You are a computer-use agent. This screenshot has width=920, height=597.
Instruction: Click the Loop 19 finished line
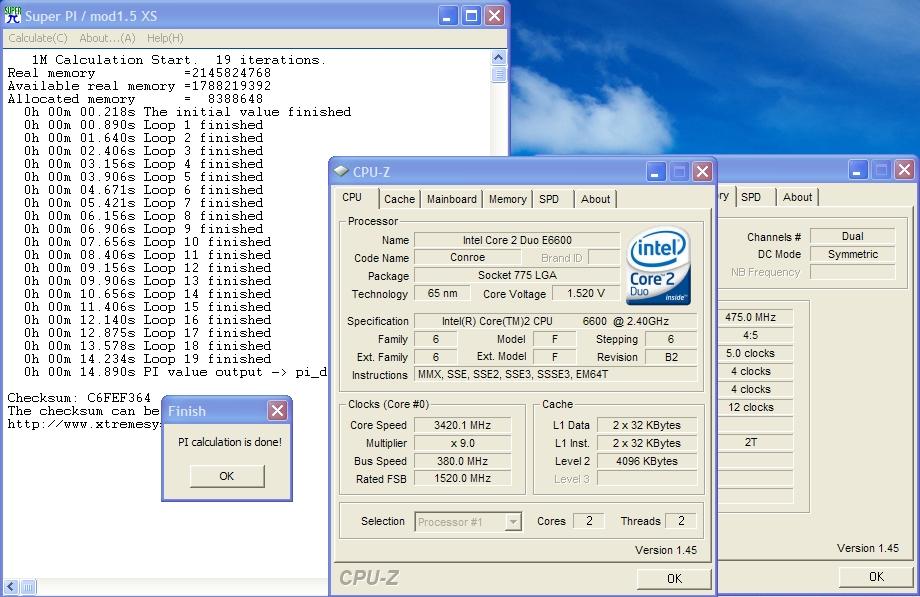coord(147,359)
